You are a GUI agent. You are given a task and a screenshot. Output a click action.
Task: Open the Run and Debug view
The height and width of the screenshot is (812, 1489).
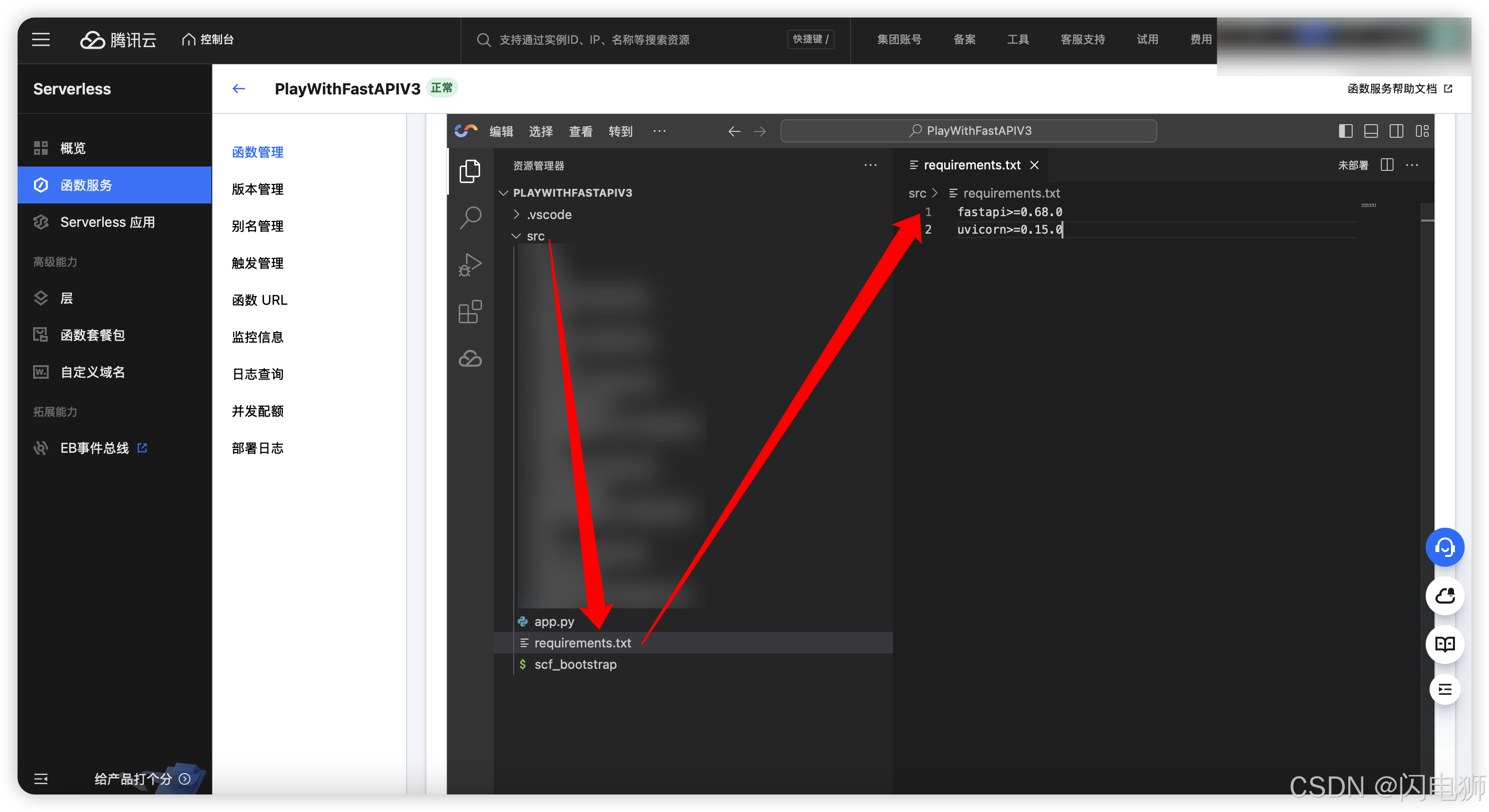click(470, 265)
